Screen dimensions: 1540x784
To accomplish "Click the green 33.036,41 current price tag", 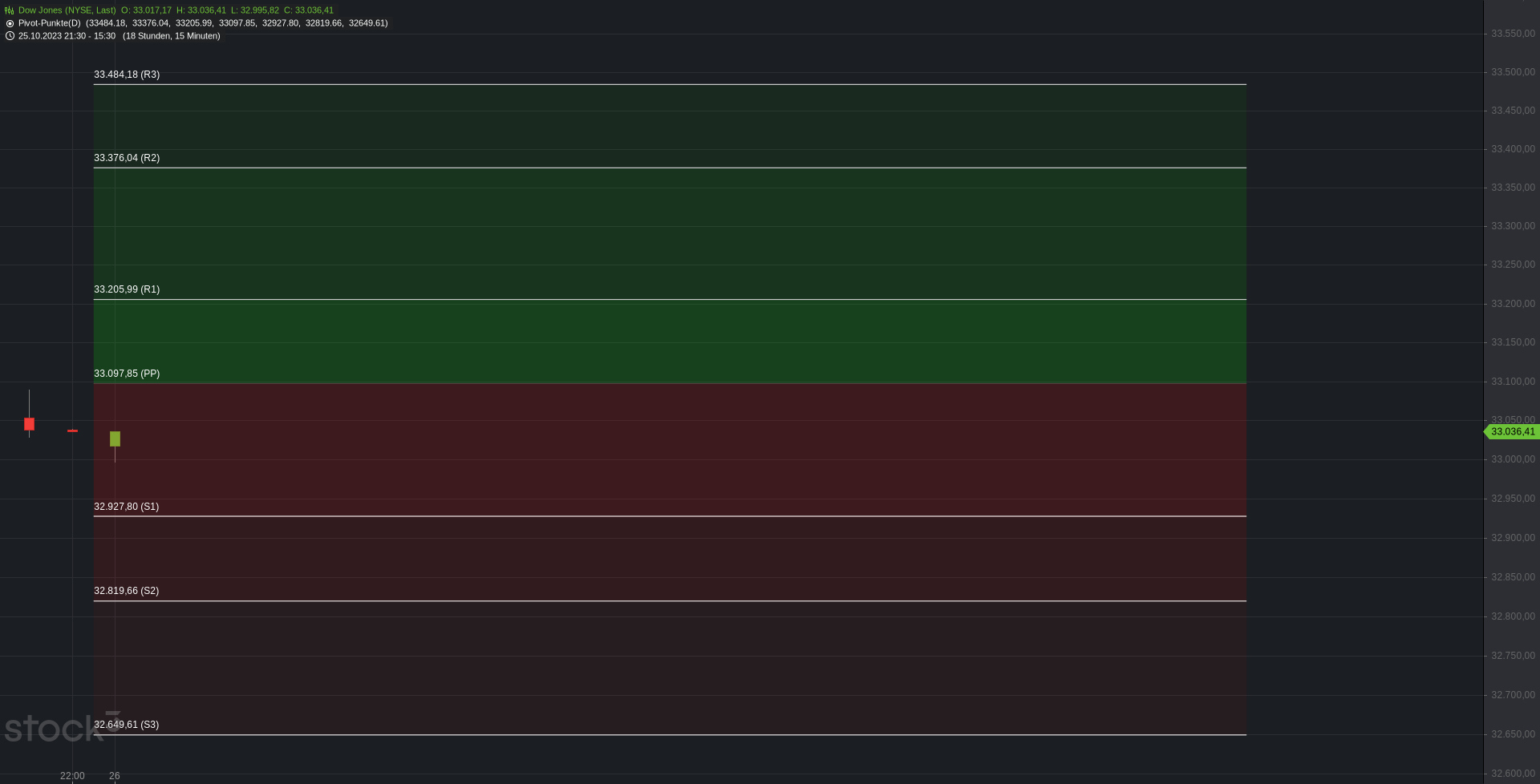I will (1512, 432).
